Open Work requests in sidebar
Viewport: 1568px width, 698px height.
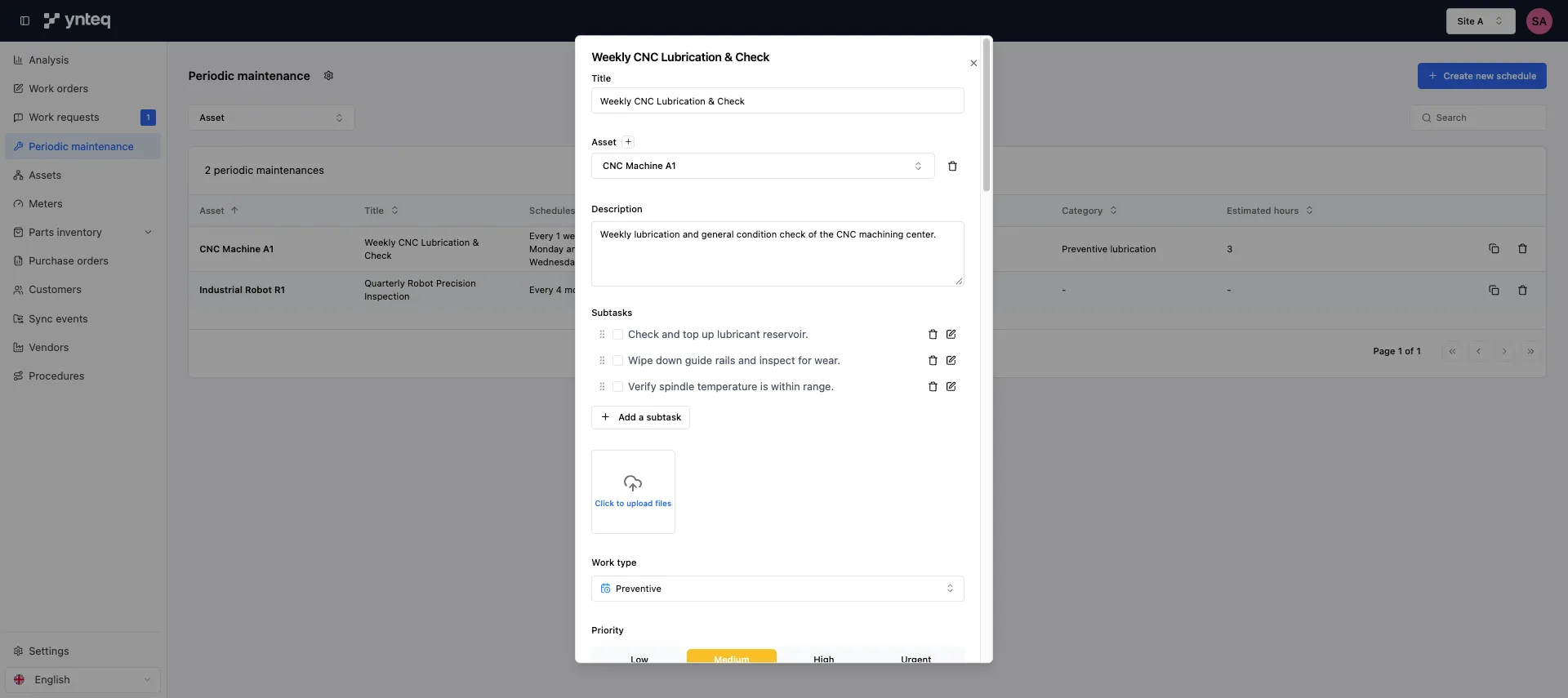click(x=82, y=118)
